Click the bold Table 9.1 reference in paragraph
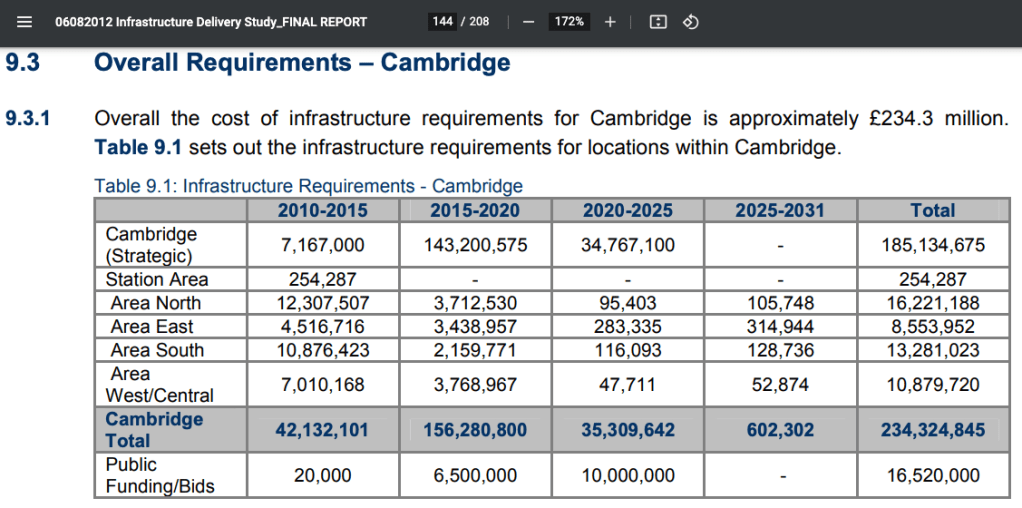 (138, 148)
